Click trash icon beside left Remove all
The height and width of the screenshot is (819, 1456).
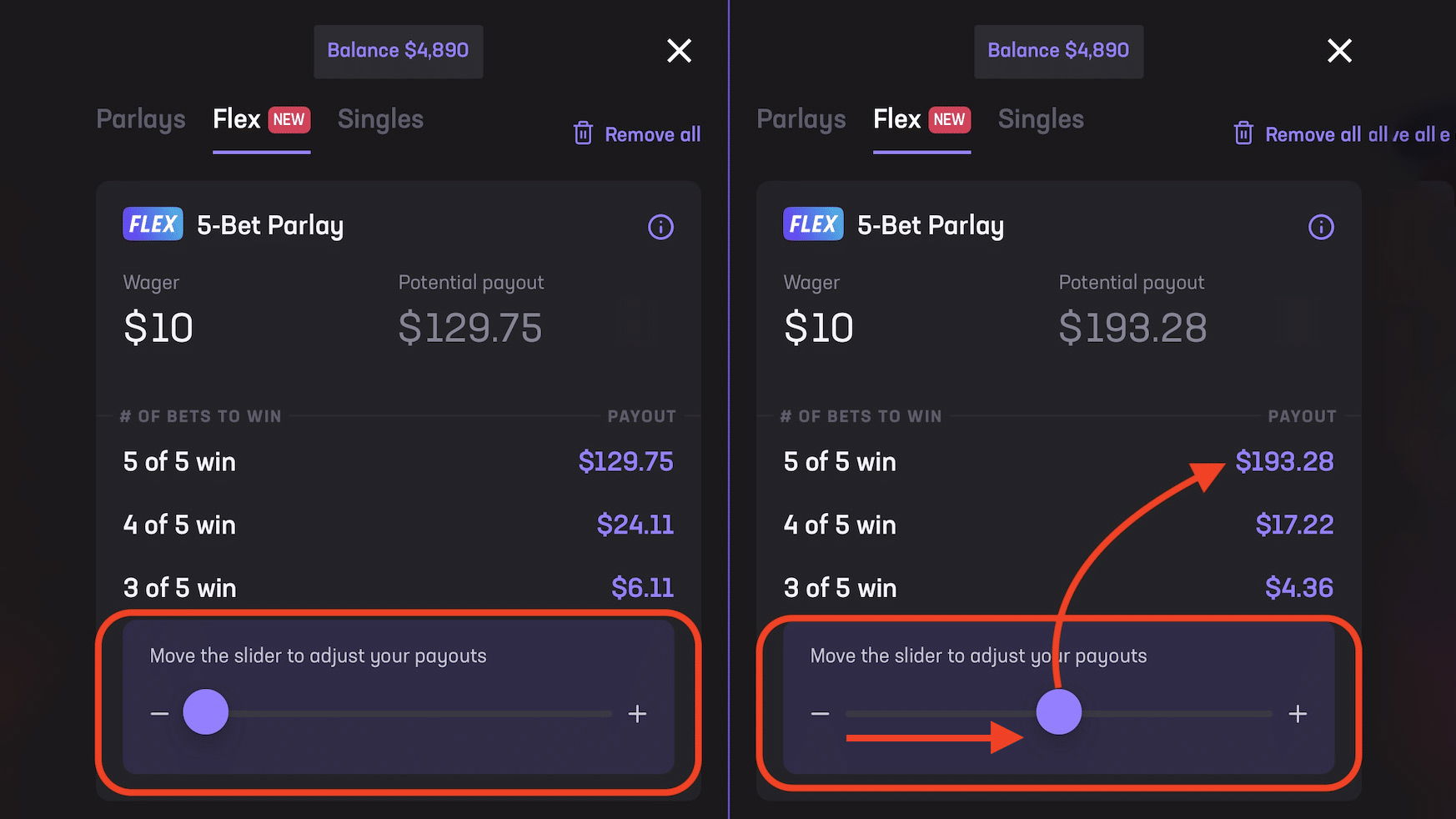coord(583,133)
